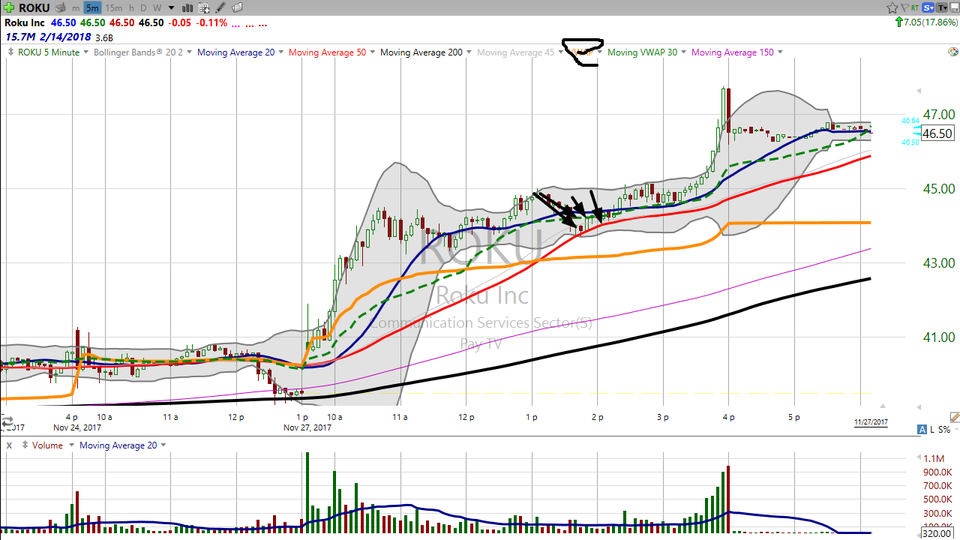960x540 pixels.
Task: Click the 320.00 volume value box
Action: (937, 533)
